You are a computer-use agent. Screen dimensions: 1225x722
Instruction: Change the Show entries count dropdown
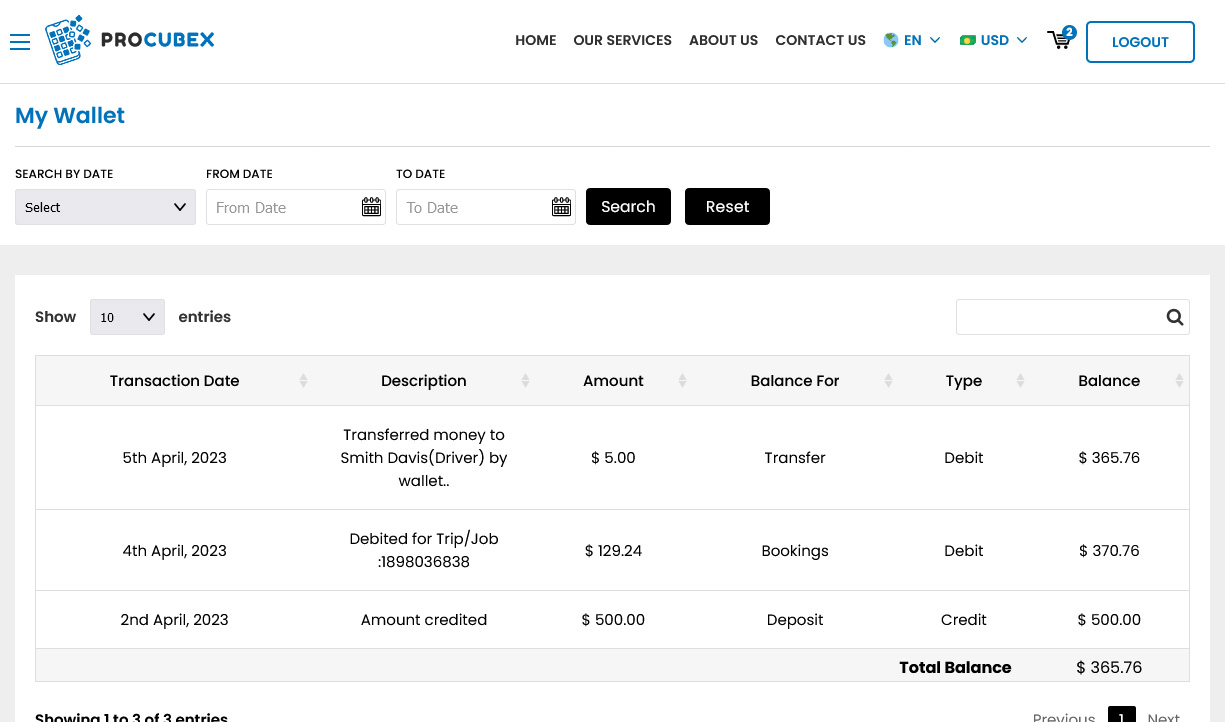tap(127, 317)
